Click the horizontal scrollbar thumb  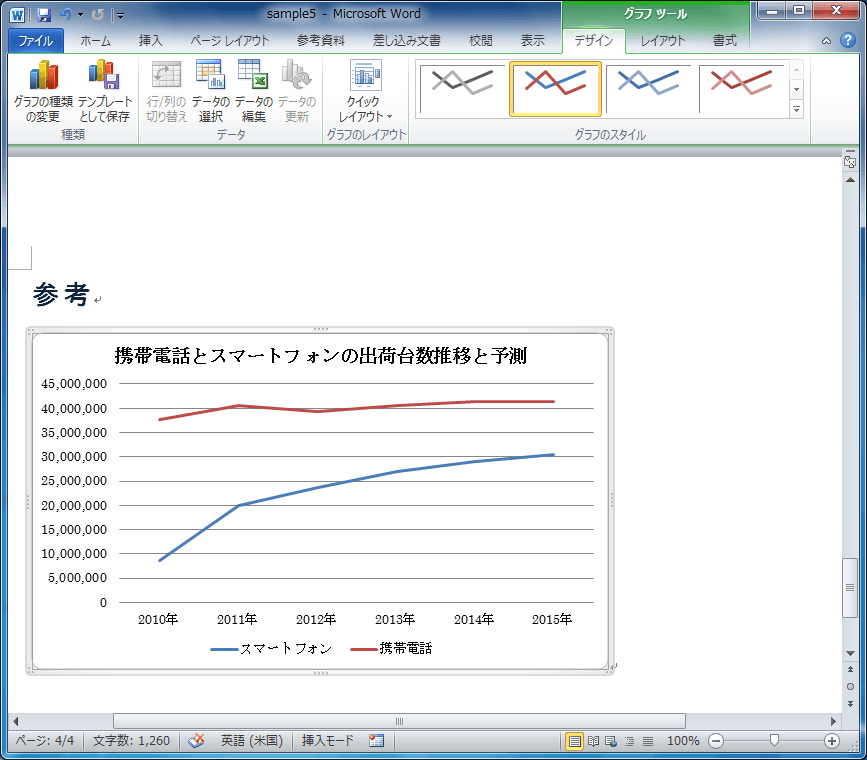pos(399,721)
